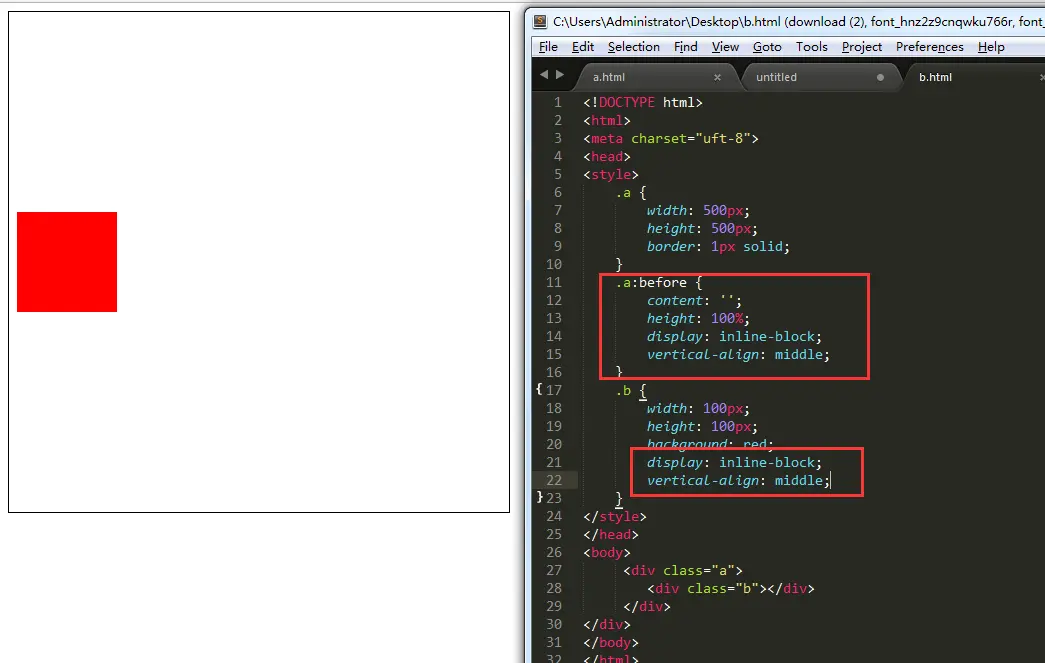Open the Edit menu
This screenshot has height=663, width=1045.
coord(582,47)
